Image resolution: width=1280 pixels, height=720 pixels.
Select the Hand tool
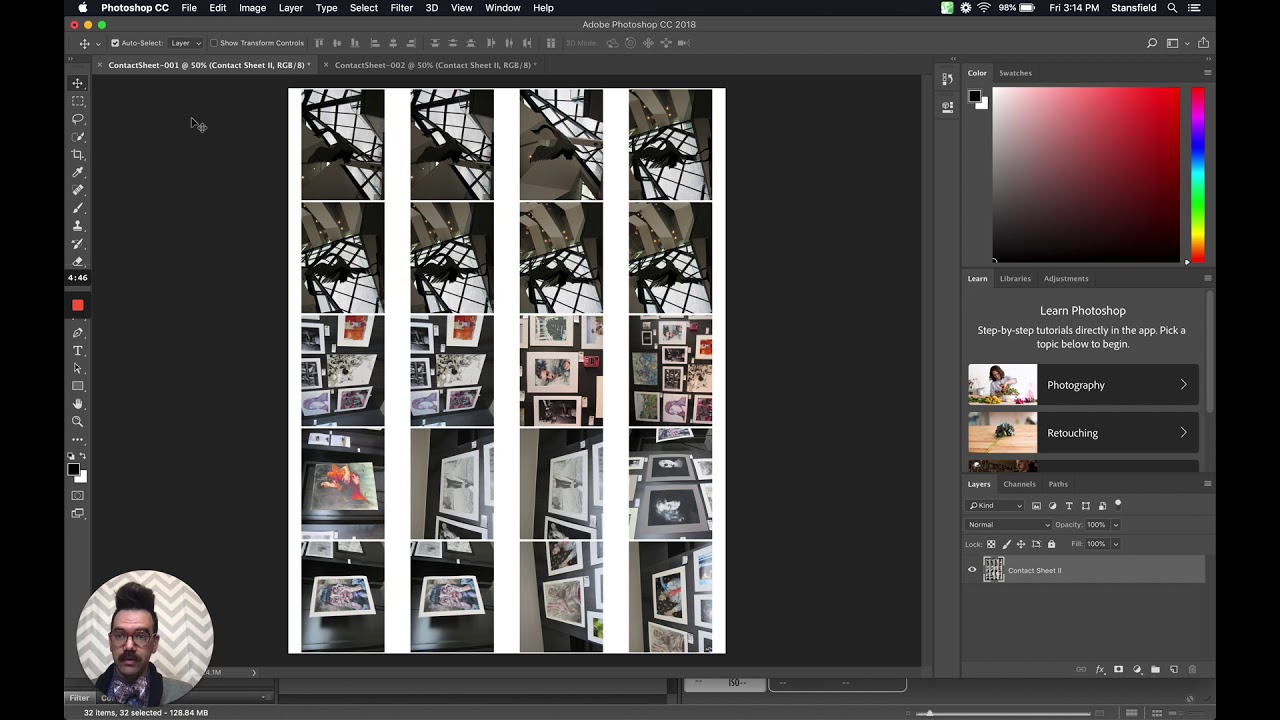point(77,404)
